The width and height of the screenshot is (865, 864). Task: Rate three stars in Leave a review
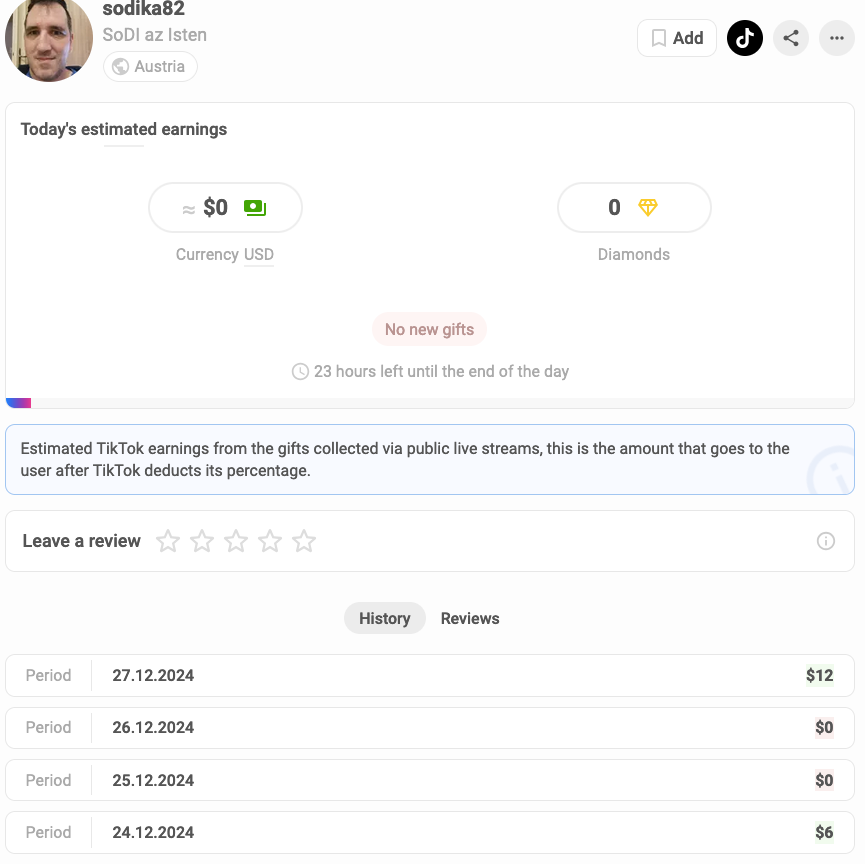(x=236, y=541)
